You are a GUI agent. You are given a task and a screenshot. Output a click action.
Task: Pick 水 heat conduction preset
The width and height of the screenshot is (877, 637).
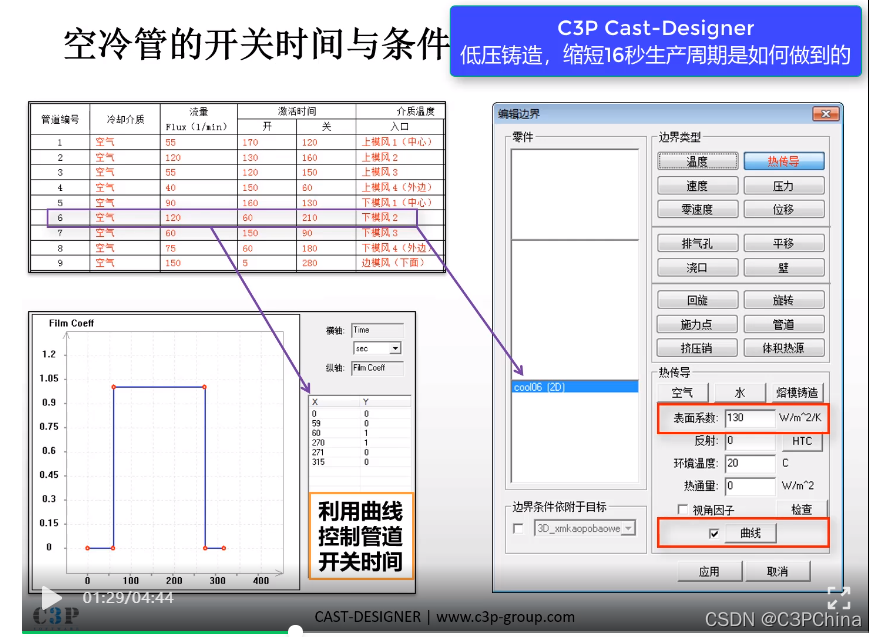click(739, 393)
